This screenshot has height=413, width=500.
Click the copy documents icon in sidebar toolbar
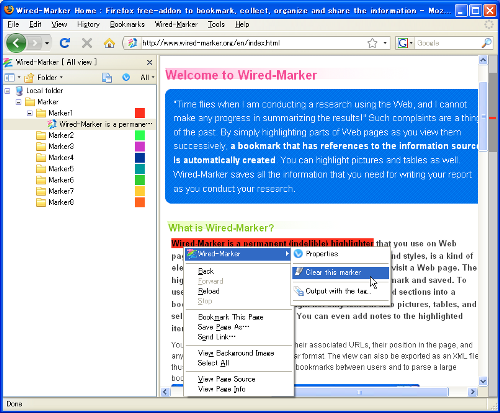pyautogui.click(x=107, y=77)
